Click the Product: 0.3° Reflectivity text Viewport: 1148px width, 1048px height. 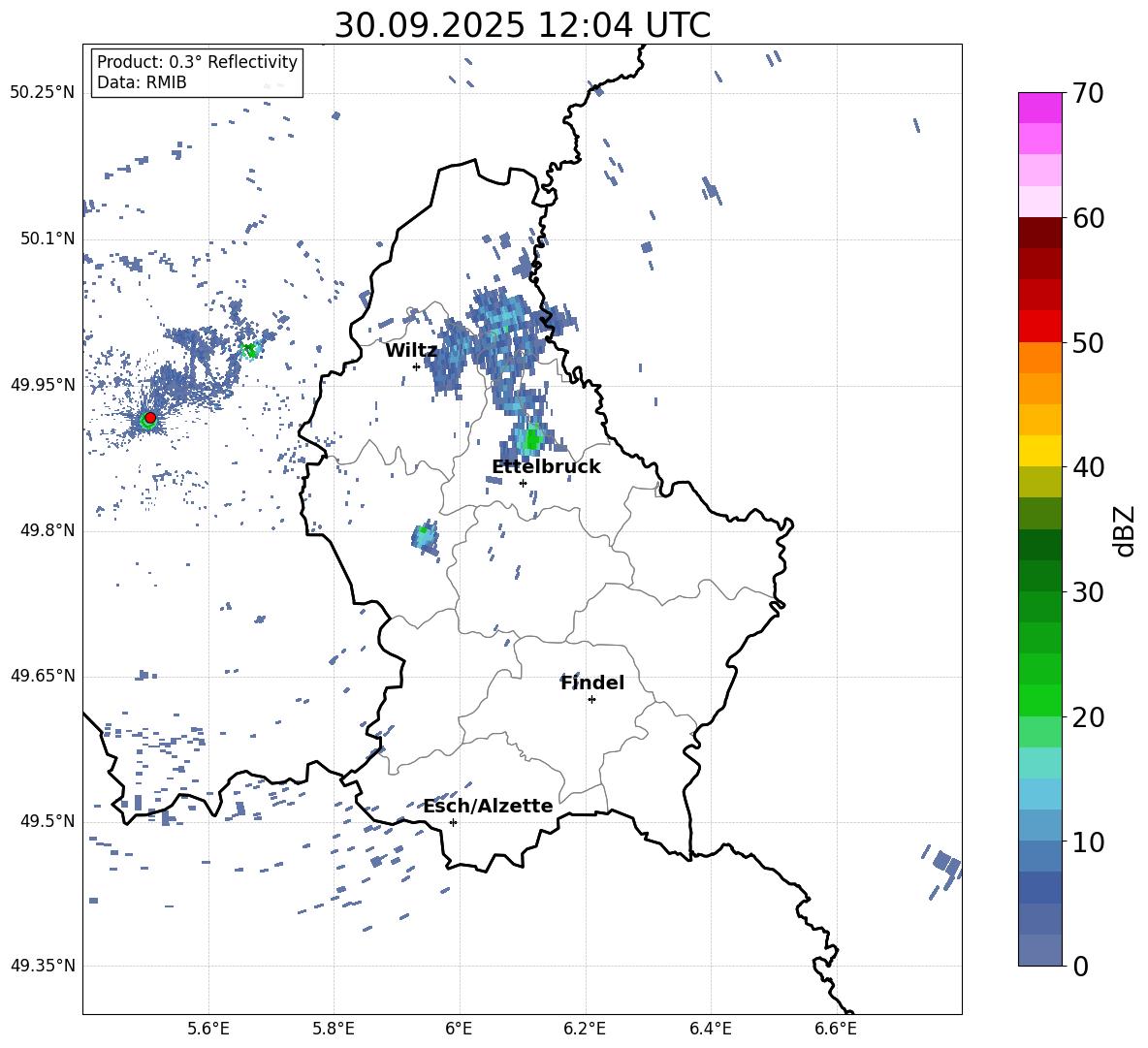point(197,61)
